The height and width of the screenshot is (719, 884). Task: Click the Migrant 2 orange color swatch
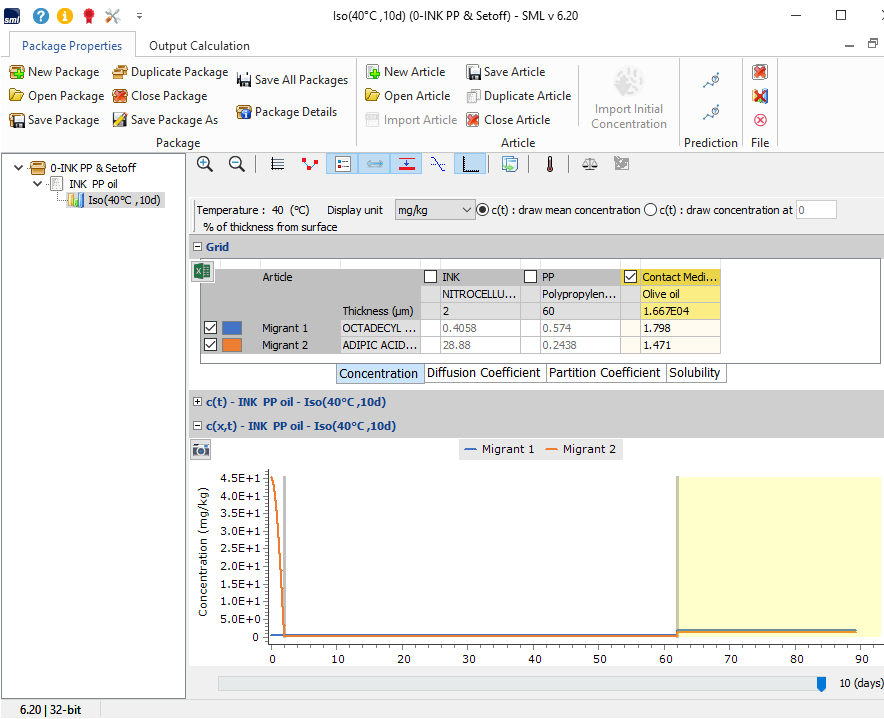pos(232,345)
